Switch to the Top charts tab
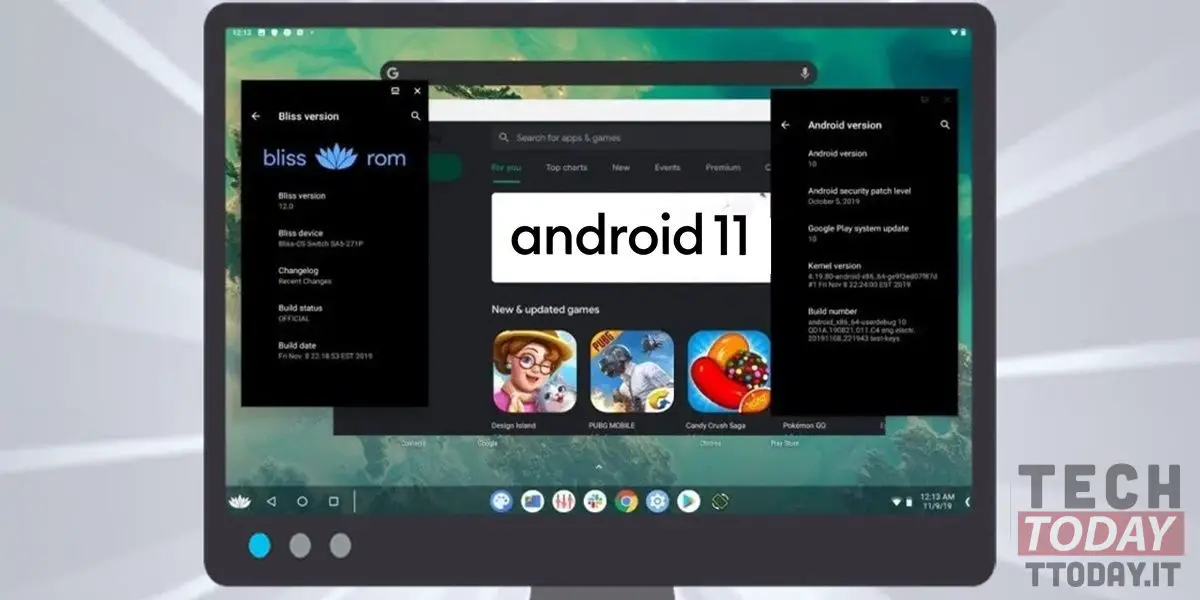This screenshot has height=600, width=1200. tap(566, 168)
